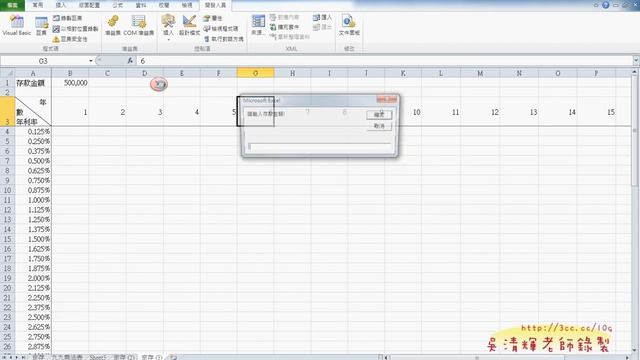Open the Add-Ins (增益集) dialog
The width and height of the screenshot is (640, 360).
(113, 25)
